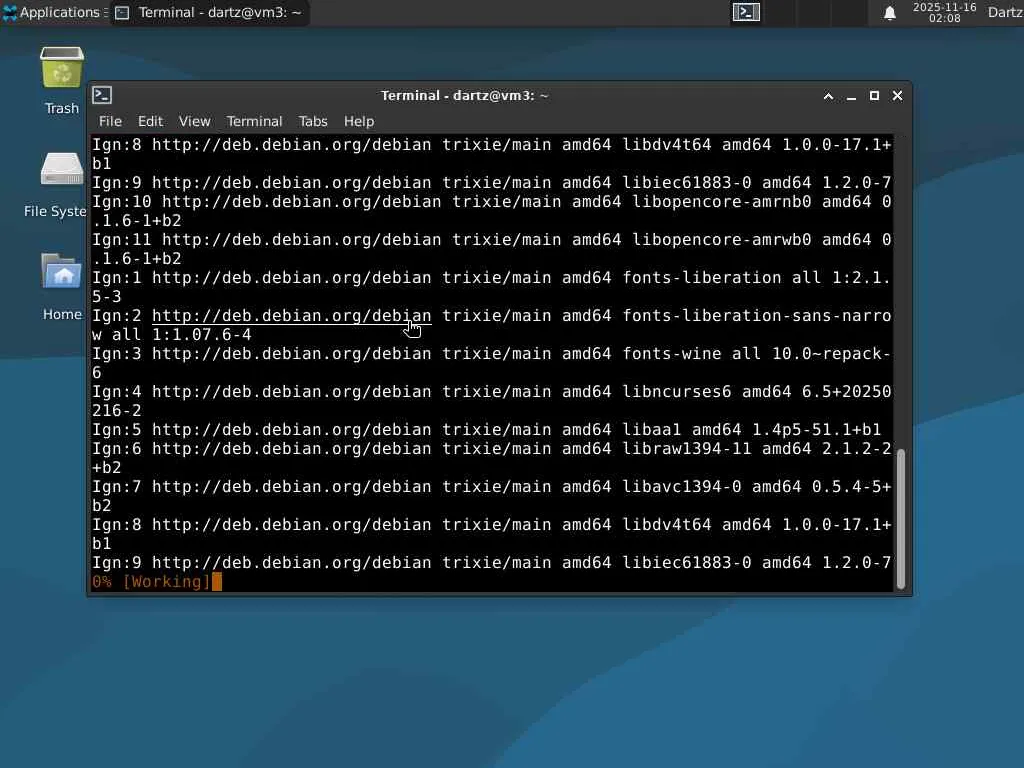This screenshot has width=1024, height=768.
Task: Open the View menu
Action: click(195, 121)
